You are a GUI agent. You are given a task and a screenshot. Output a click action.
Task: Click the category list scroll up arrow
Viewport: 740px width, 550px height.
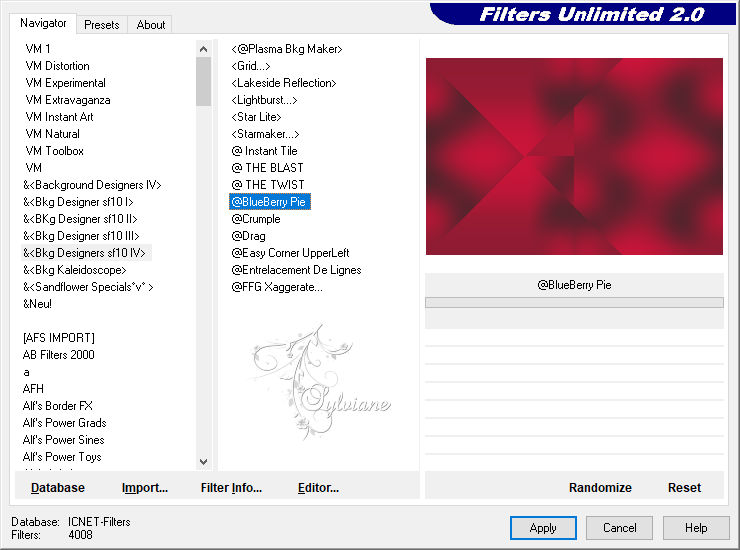click(203, 49)
